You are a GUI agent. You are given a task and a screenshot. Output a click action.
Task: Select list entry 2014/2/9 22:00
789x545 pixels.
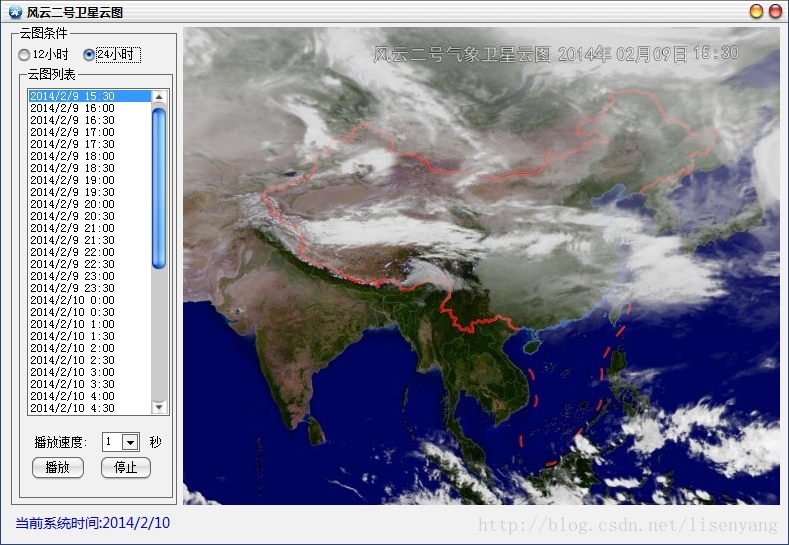tap(90, 252)
